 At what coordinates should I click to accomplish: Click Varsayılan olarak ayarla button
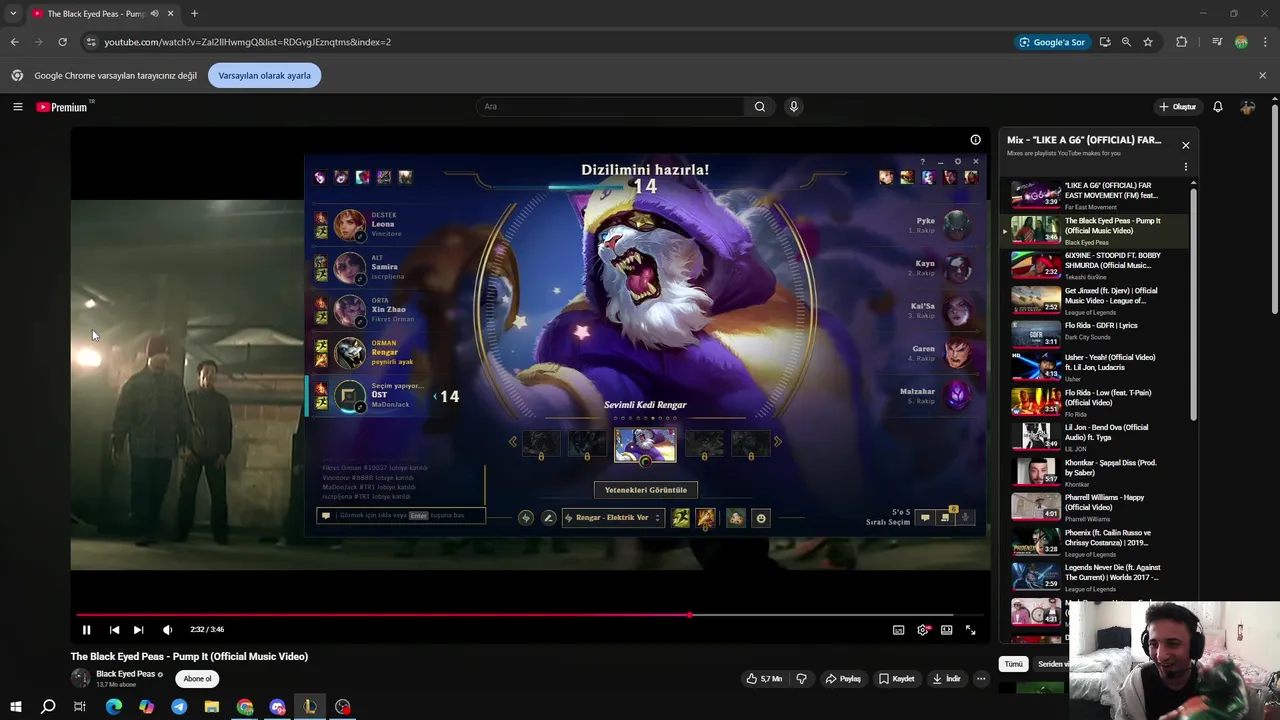264,76
